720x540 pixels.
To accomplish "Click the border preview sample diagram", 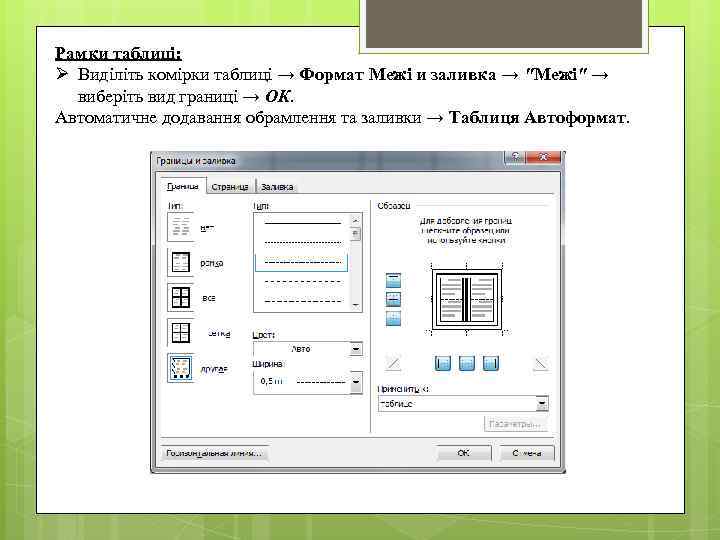I will pos(467,299).
